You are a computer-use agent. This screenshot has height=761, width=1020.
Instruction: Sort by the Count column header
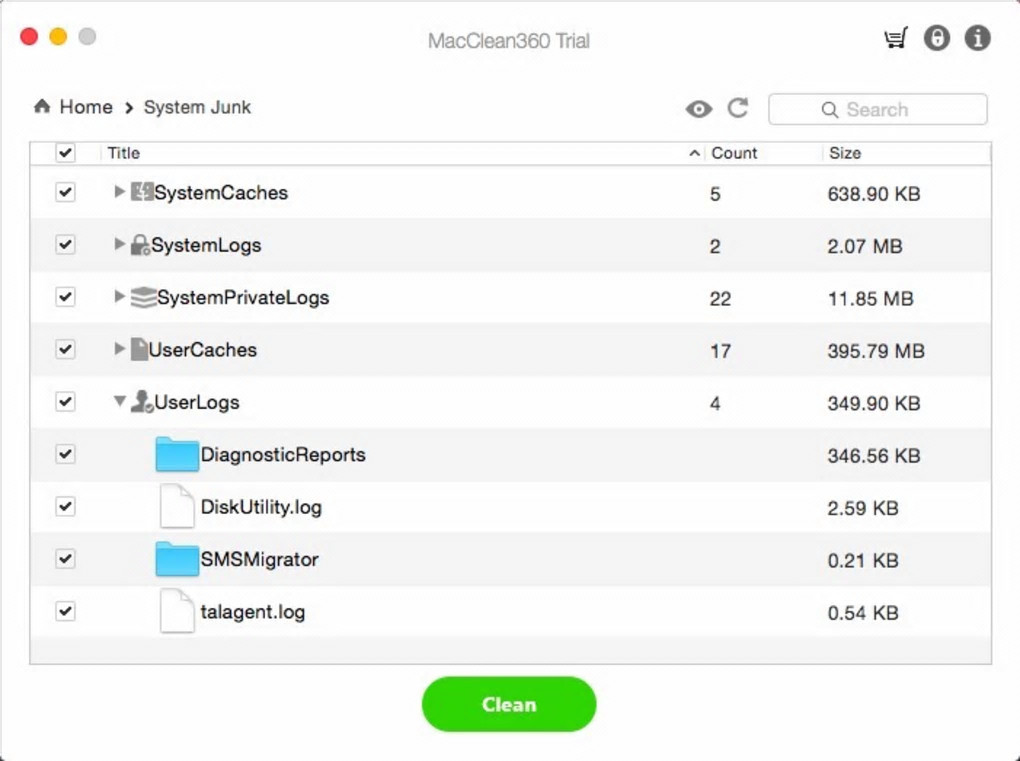(734, 153)
